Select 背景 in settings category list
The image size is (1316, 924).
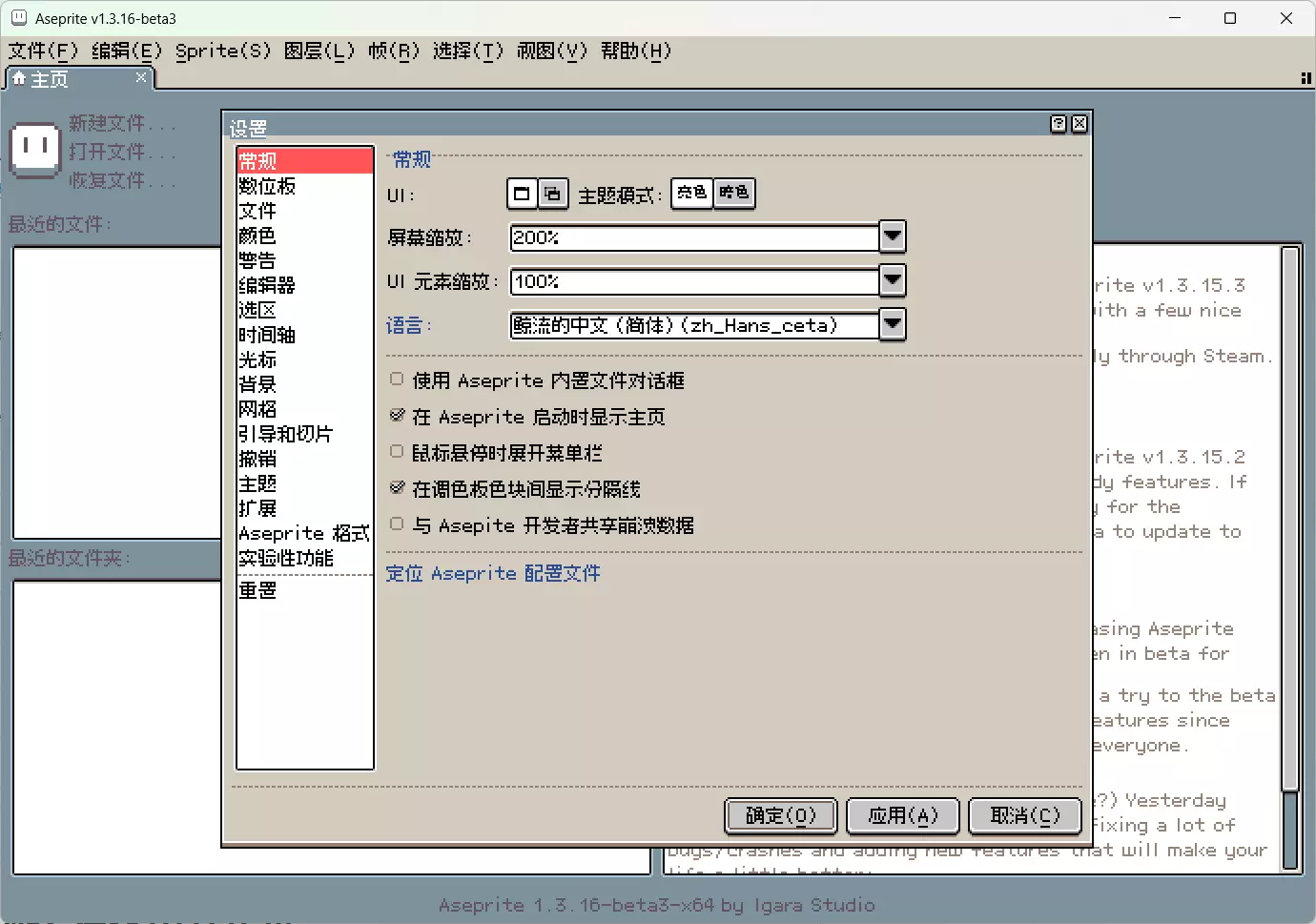[x=305, y=383]
